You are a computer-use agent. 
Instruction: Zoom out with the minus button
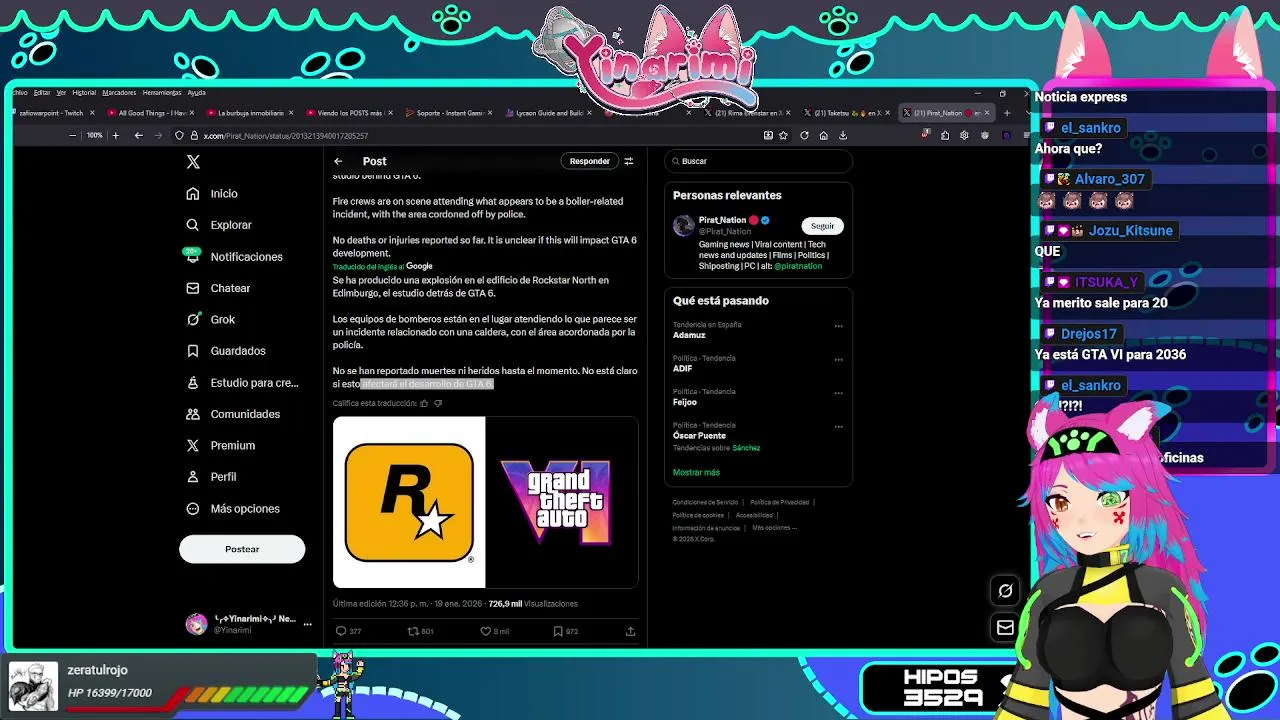72,135
